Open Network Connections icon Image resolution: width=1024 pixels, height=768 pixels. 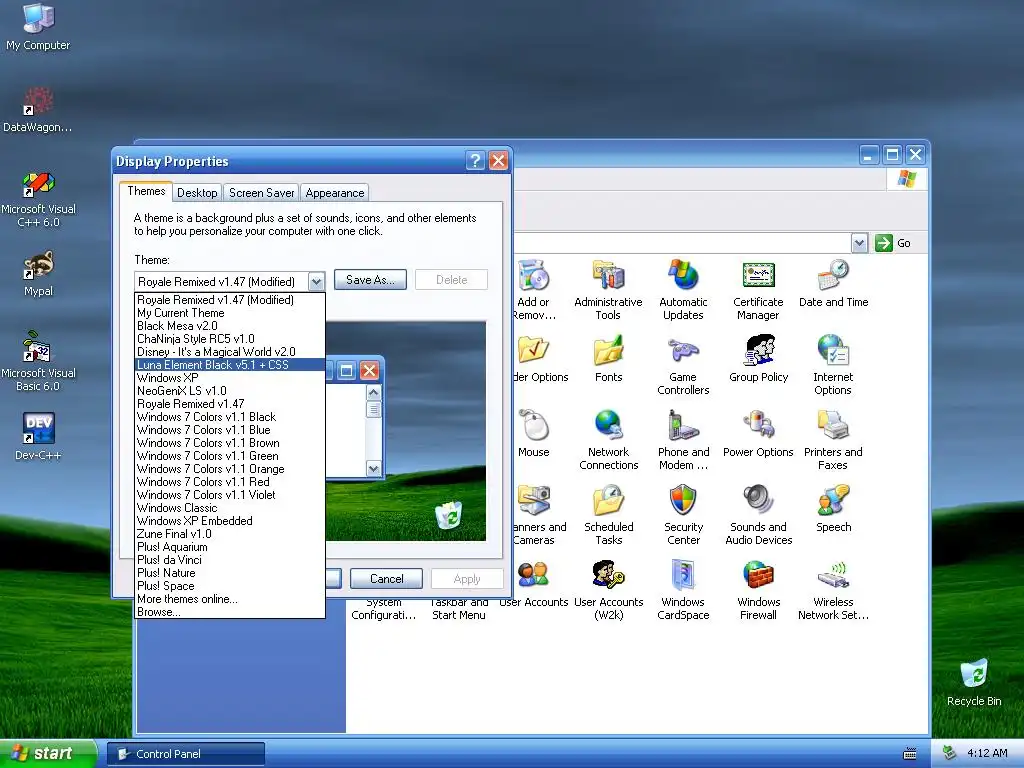coord(608,440)
